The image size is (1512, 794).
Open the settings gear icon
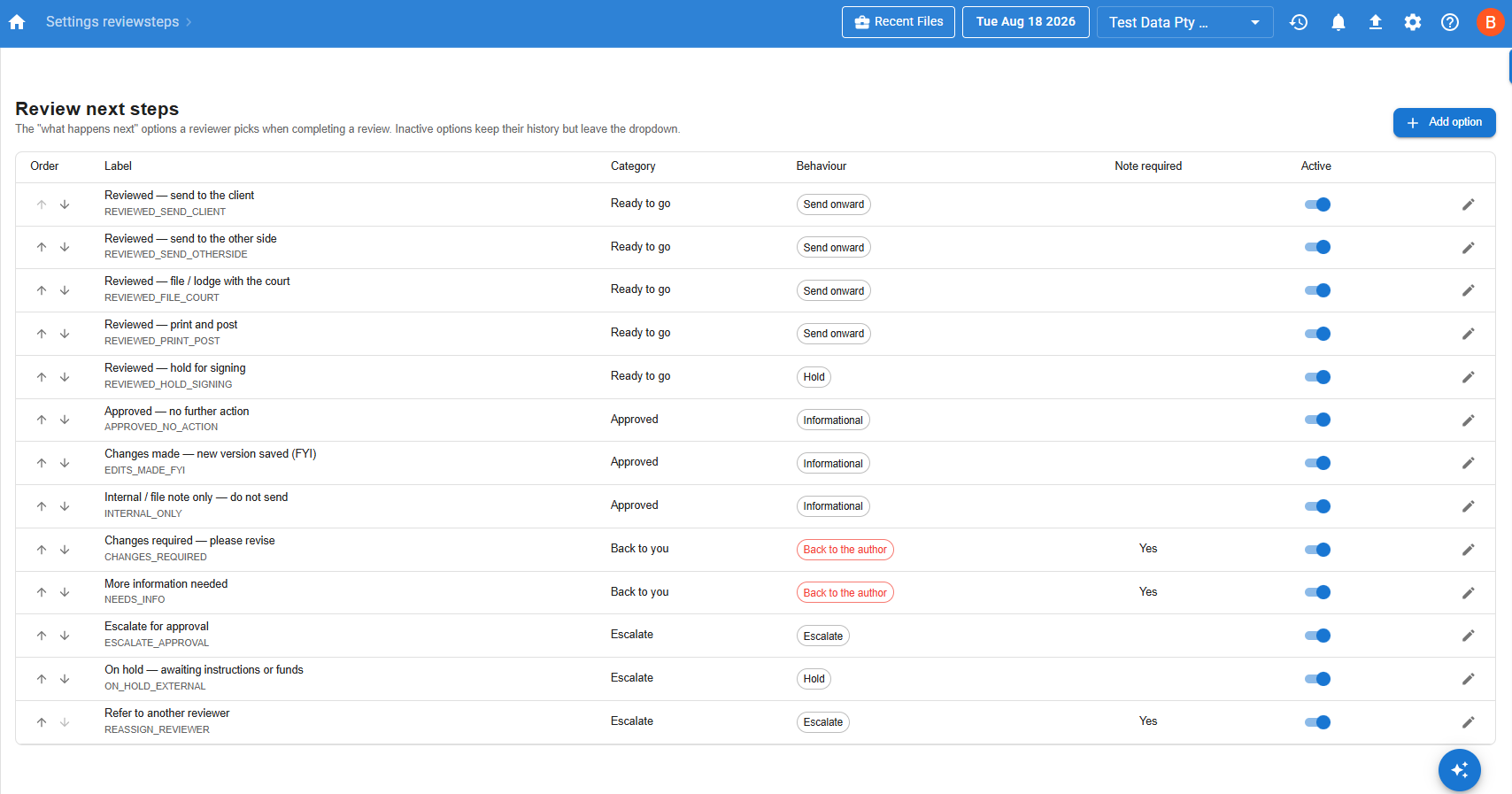point(1413,22)
